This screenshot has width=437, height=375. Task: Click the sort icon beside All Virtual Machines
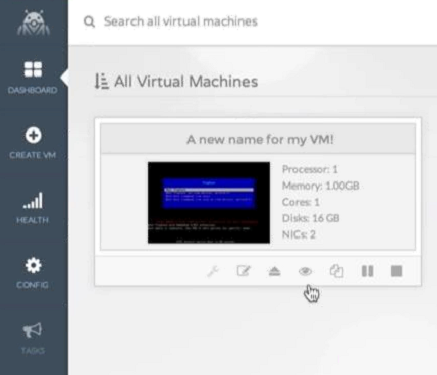[101, 81]
